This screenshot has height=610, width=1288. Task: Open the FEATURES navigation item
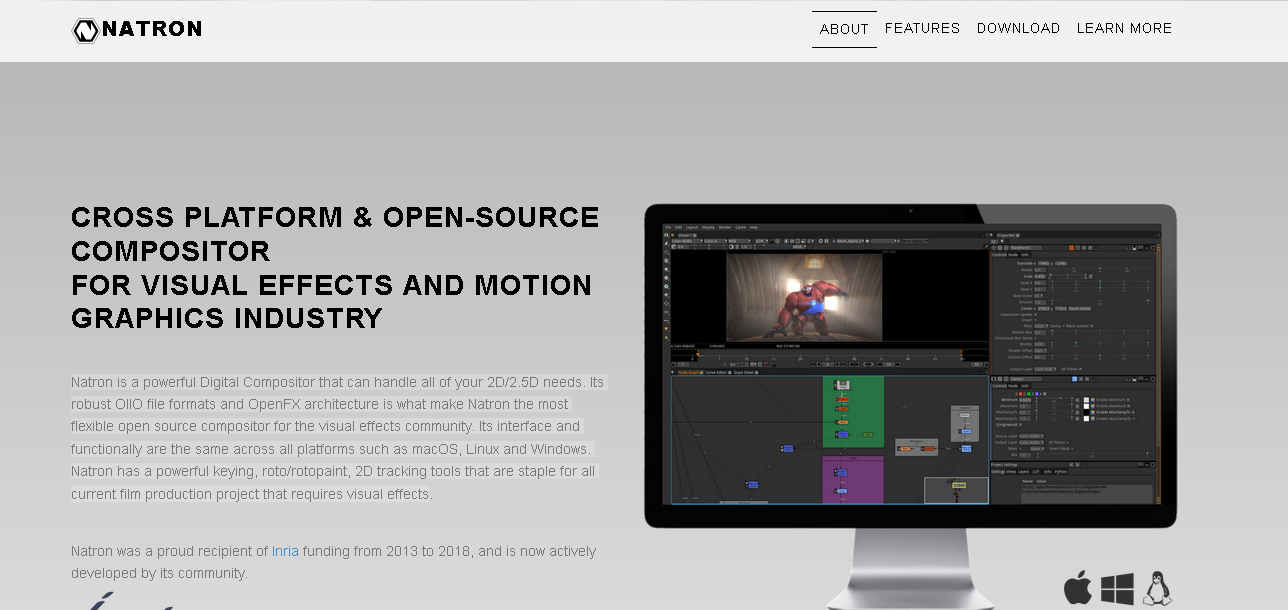pyautogui.click(x=922, y=28)
